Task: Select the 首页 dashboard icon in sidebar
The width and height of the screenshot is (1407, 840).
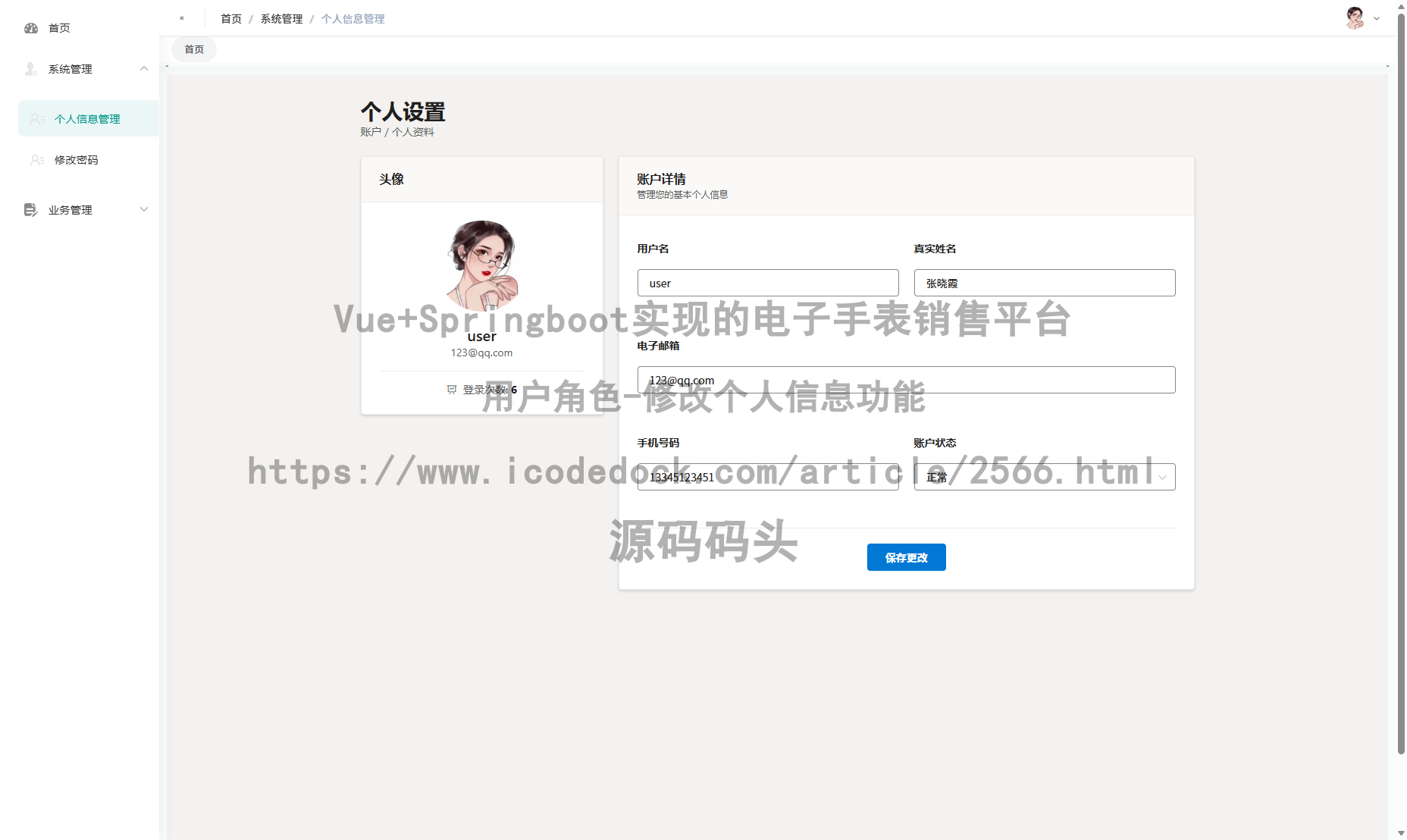Action: point(31,28)
